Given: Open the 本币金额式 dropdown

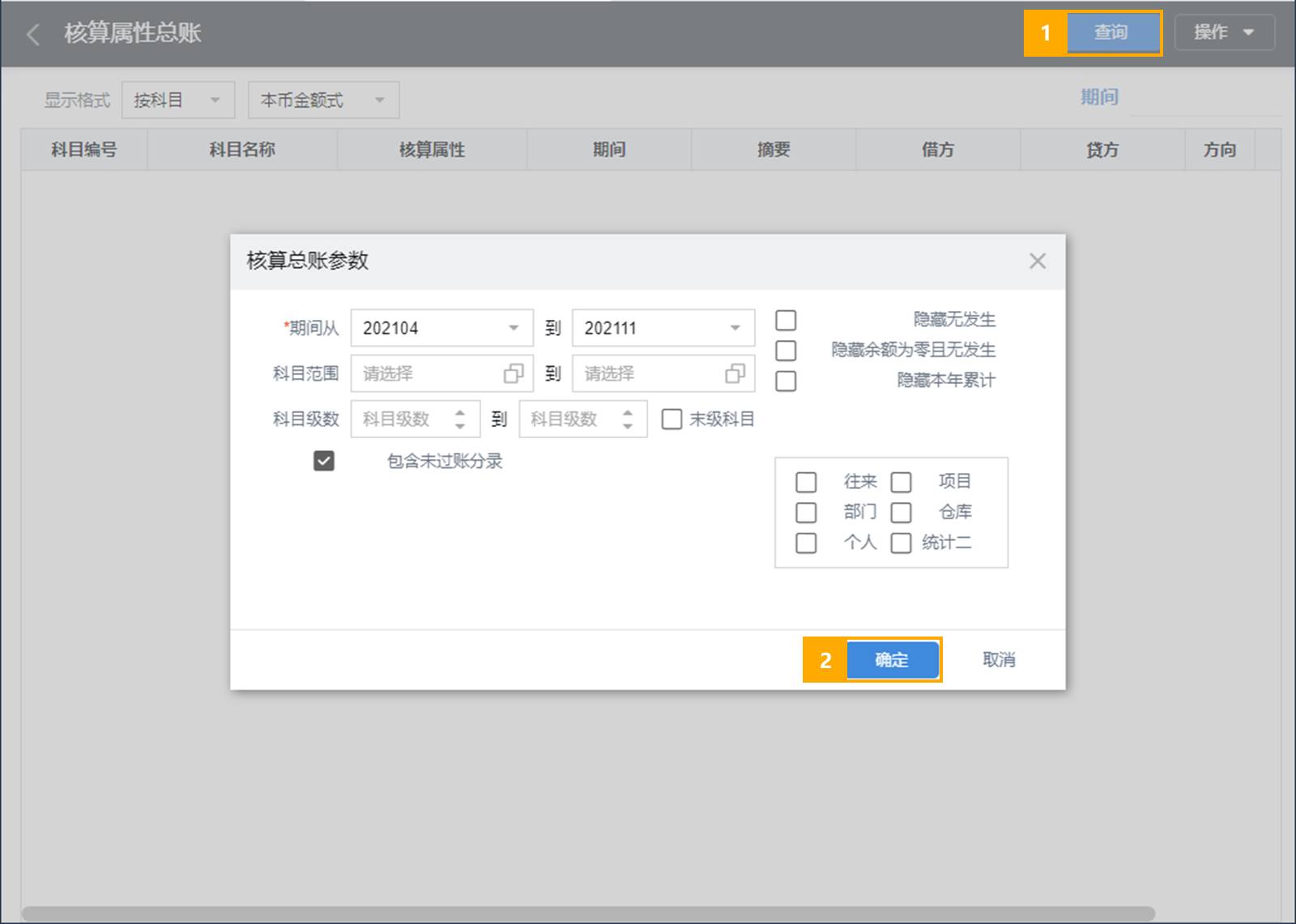Looking at the screenshot, I should pyautogui.click(x=323, y=100).
